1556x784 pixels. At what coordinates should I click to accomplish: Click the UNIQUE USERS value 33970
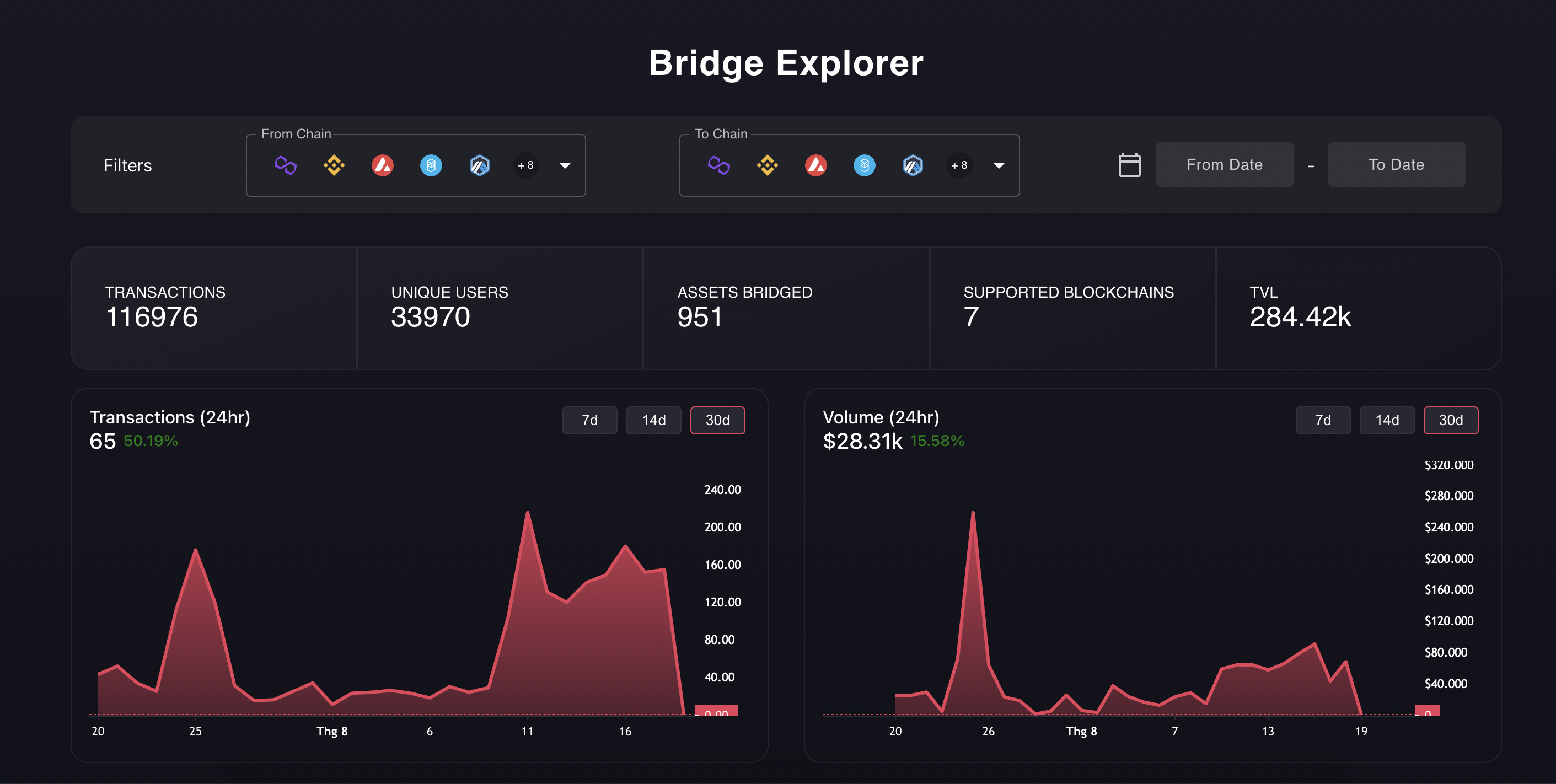click(x=430, y=316)
